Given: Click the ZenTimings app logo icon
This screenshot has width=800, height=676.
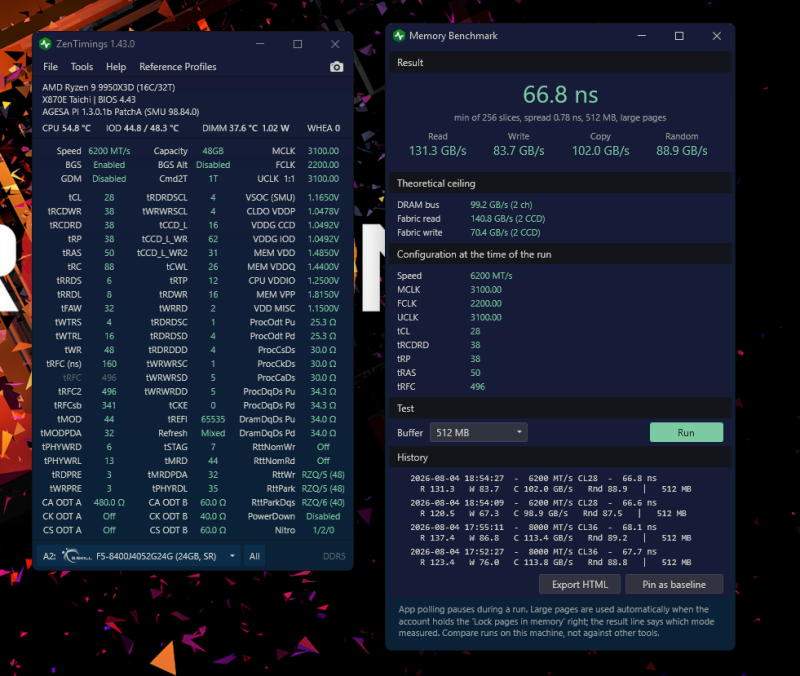Looking at the screenshot, I should tap(45, 44).
